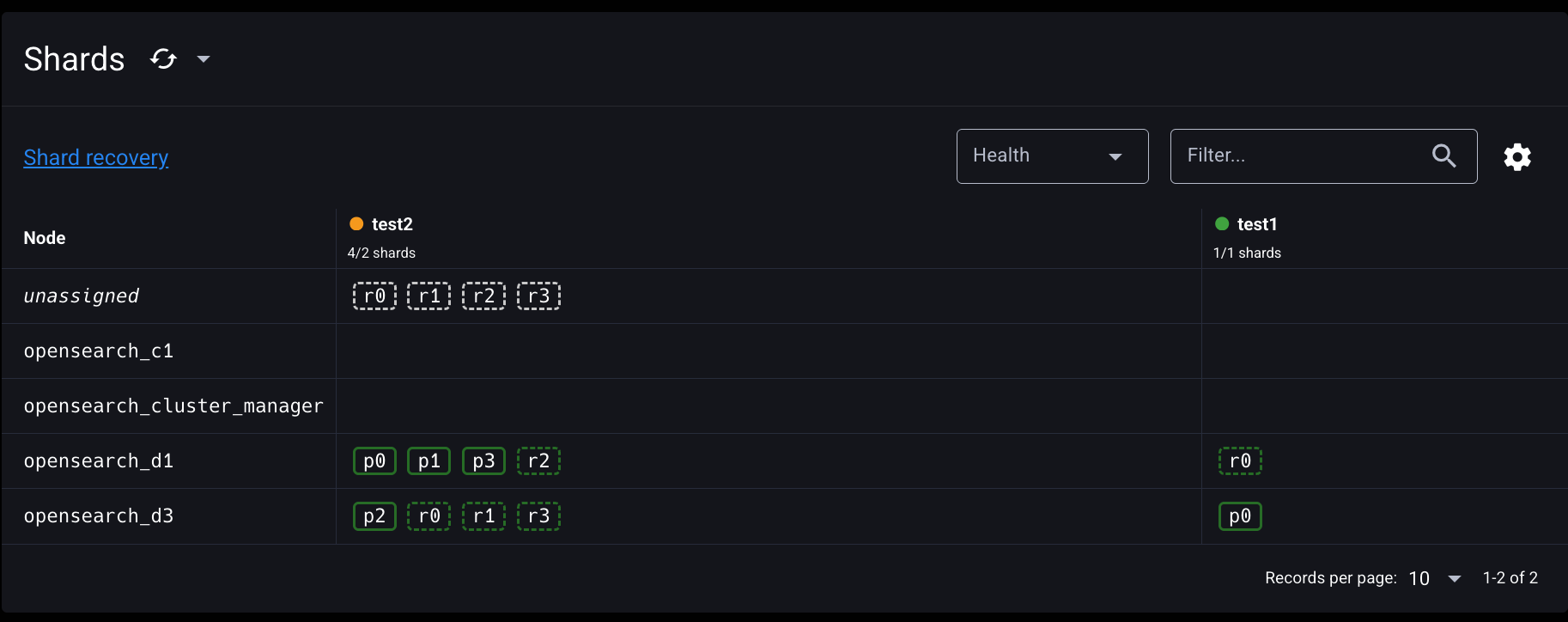Click replica shard r2 on opensearch_d1
This screenshot has height=622, width=1568.
point(538,461)
